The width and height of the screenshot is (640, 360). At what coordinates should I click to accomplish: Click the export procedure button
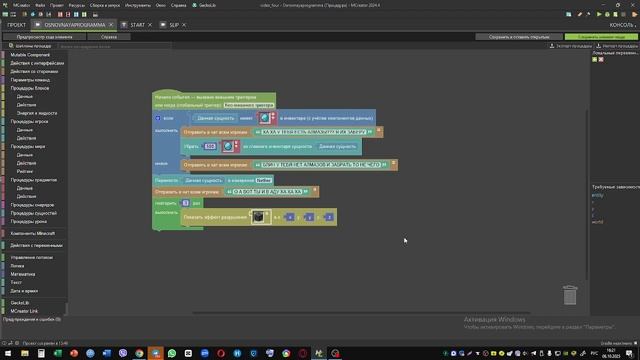tap(571, 46)
